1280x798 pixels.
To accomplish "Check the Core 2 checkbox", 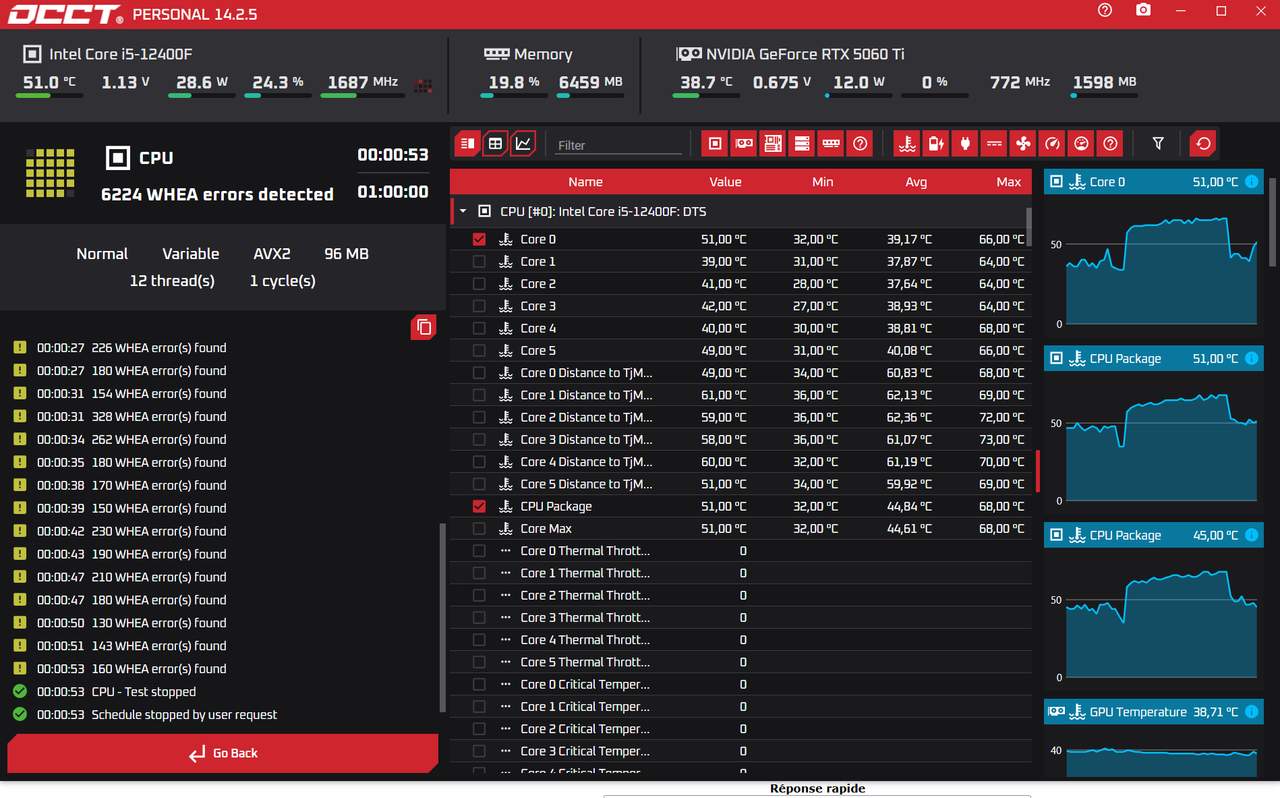I will click(x=479, y=284).
